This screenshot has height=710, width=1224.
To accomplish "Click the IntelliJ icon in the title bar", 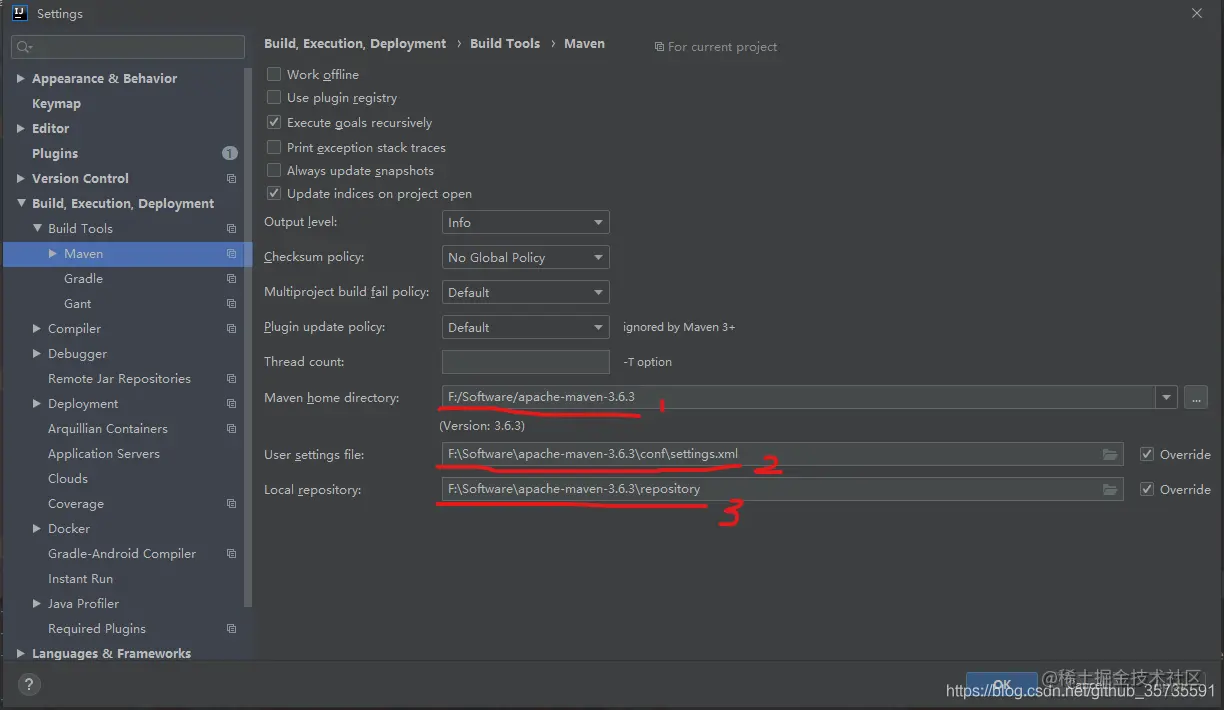I will point(19,14).
